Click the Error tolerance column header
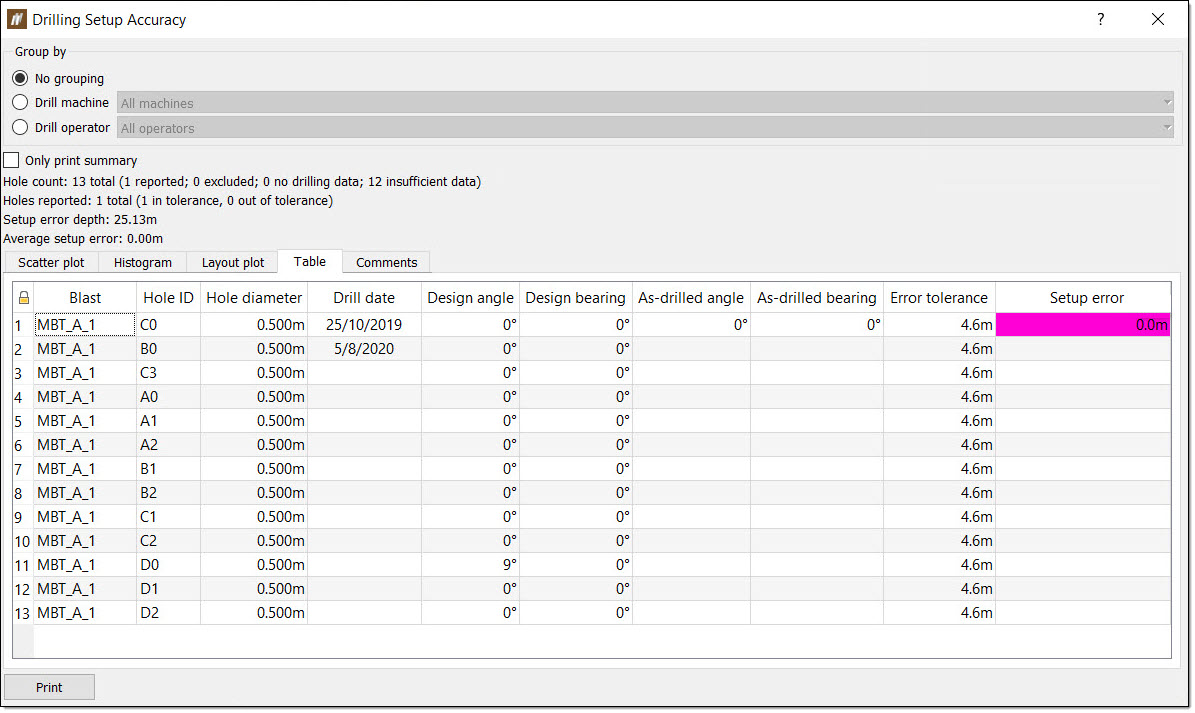The width and height of the screenshot is (1195, 713). [939, 298]
